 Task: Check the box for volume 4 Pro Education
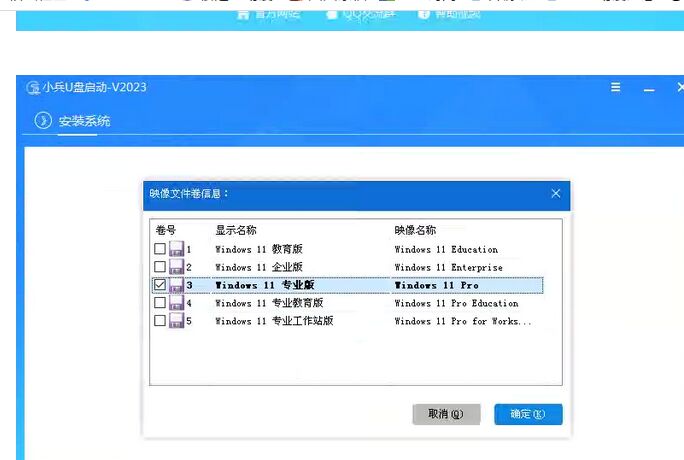tap(160, 303)
